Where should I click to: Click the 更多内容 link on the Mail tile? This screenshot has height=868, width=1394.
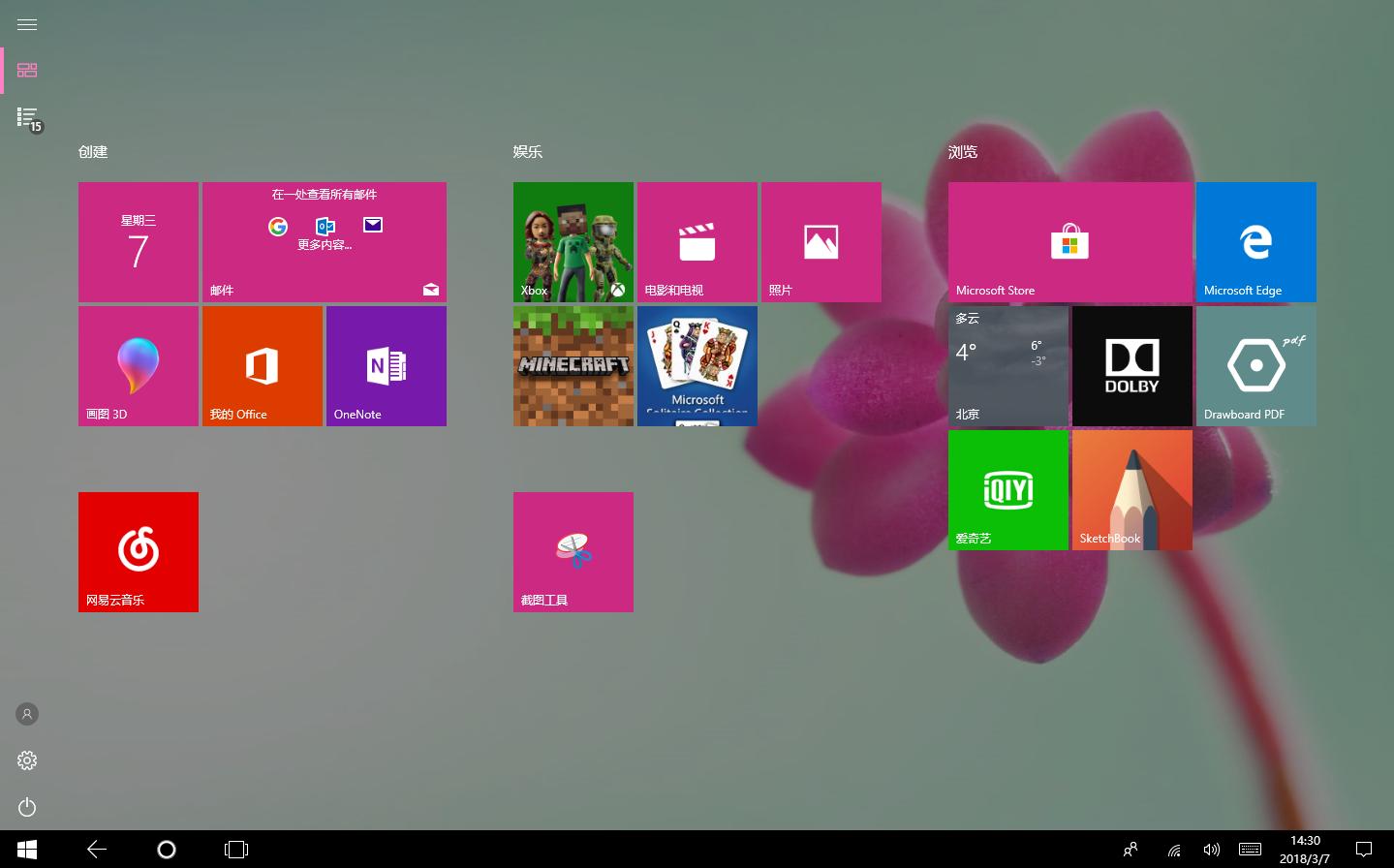tap(325, 244)
